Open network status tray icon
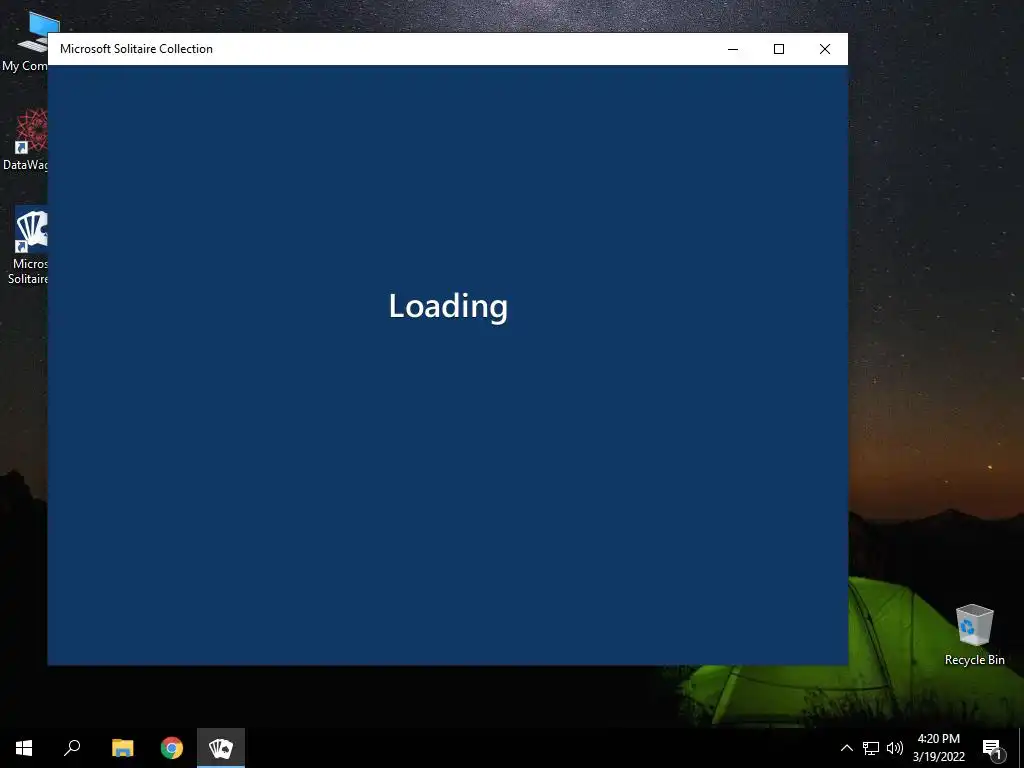The height and width of the screenshot is (768, 1024). point(871,748)
